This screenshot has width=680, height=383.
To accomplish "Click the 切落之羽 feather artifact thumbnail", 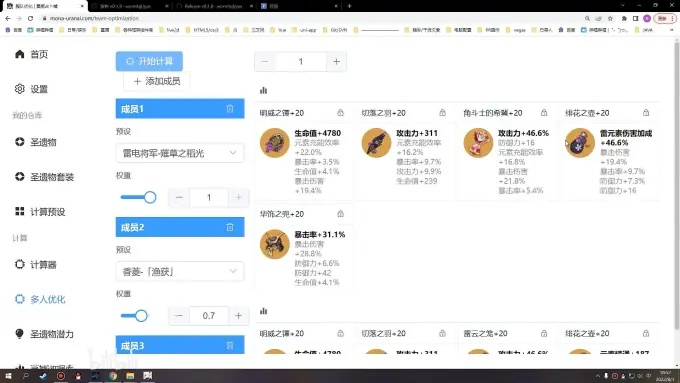I will (x=376, y=143).
